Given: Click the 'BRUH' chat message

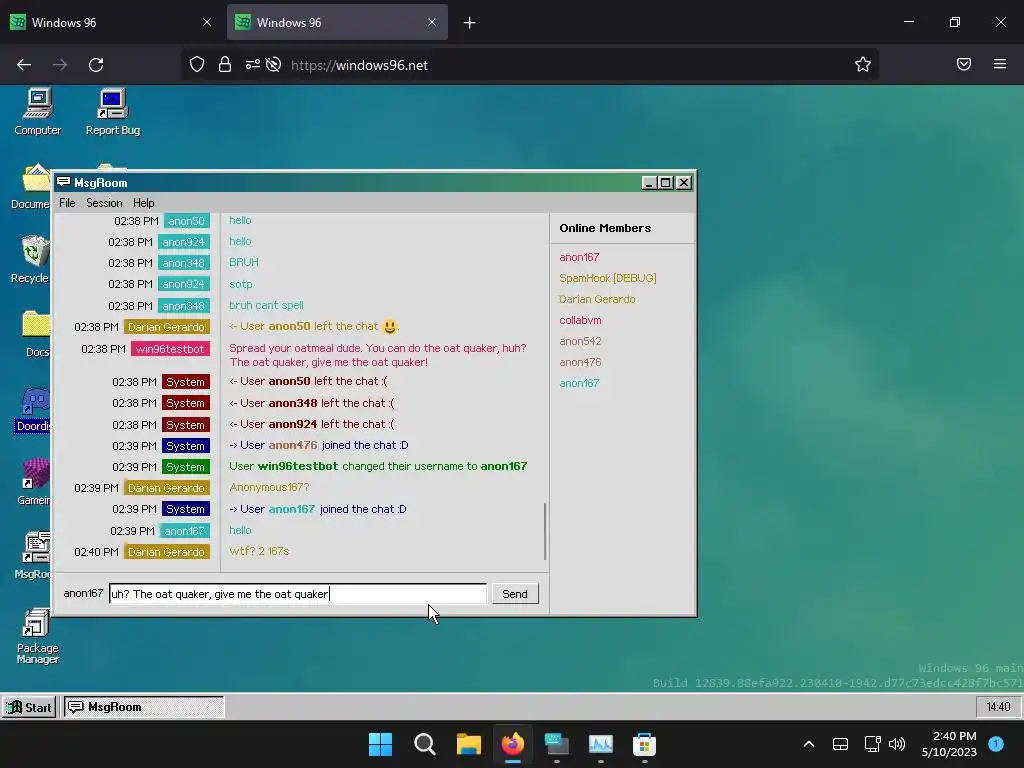Looking at the screenshot, I should (x=244, y=262).
